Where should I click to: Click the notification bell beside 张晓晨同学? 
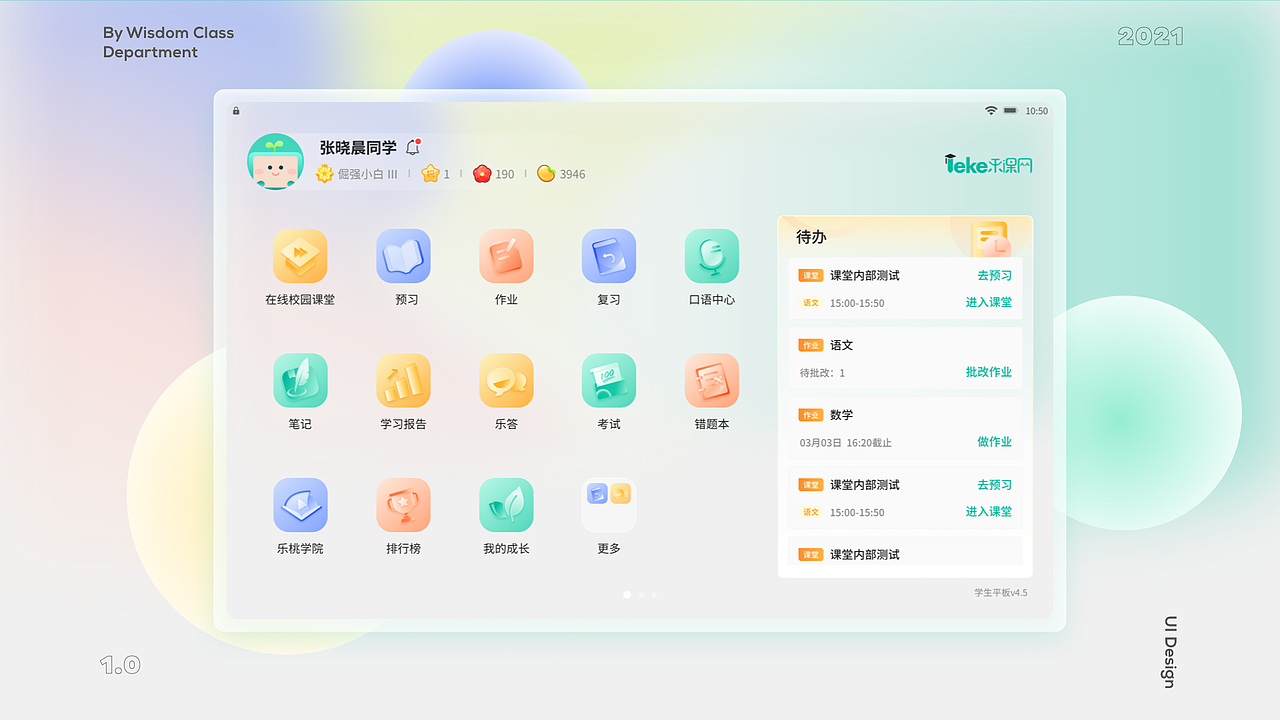413,148
